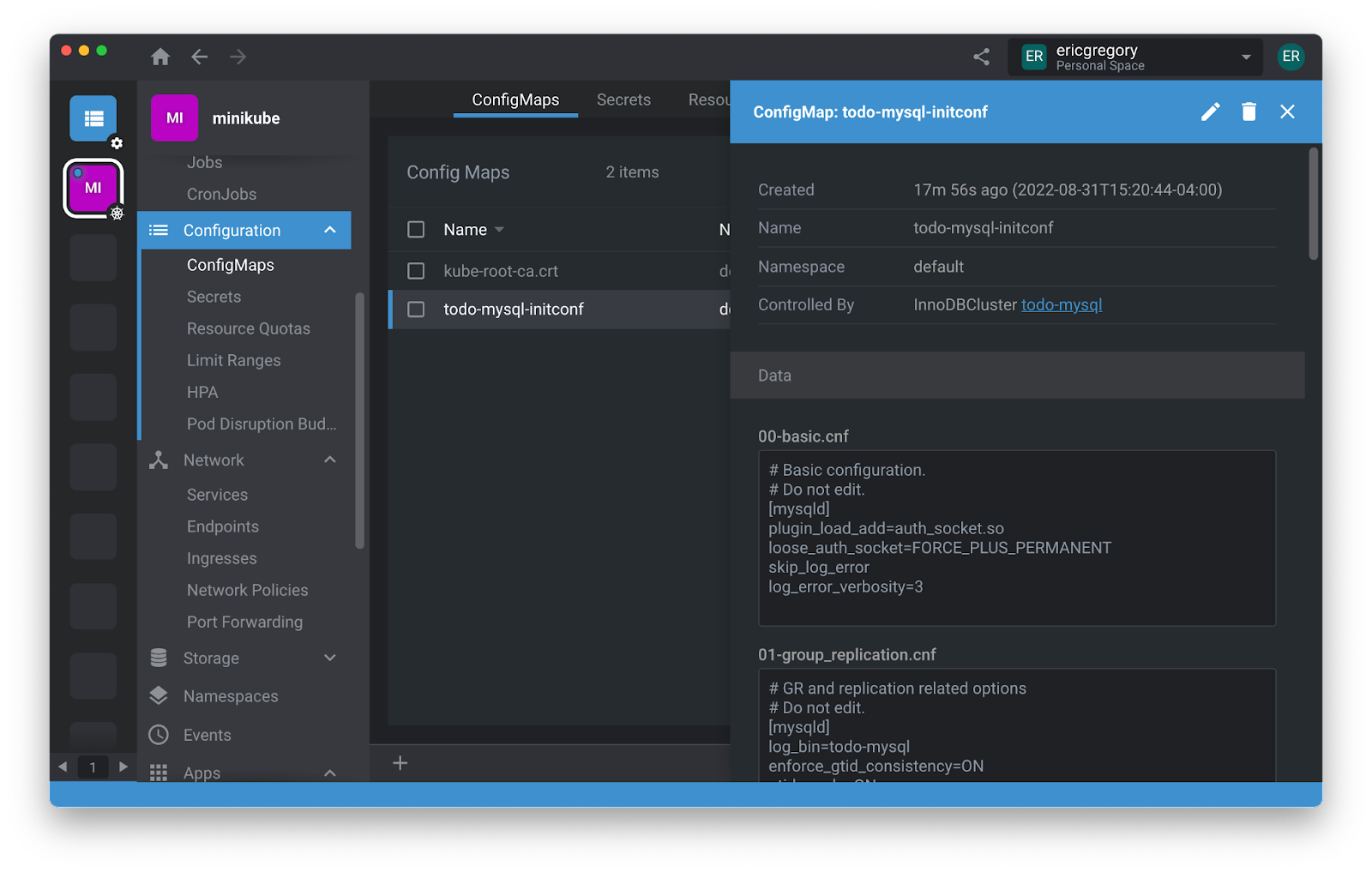Collapse the Configuration section
Image resolution: width=1372 pixels, height=872 pixels.
330,230
